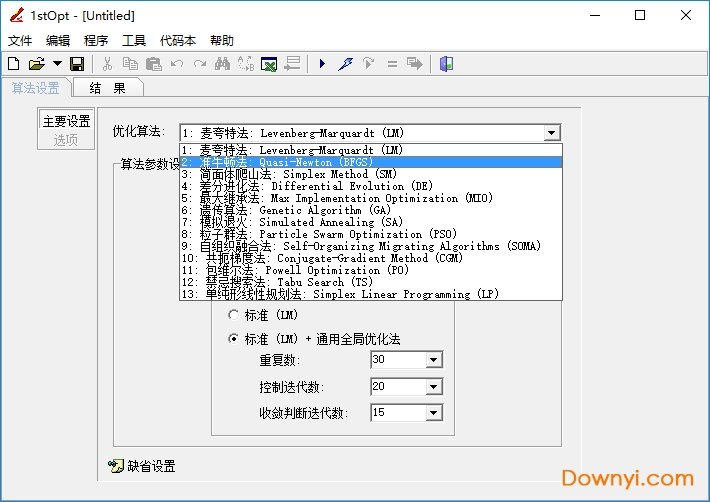Select 标准 (LM) + 通用全局优化法 radio option
This screenshot has height=502, width=710.
pyautogui.click(x=235, y=339)
